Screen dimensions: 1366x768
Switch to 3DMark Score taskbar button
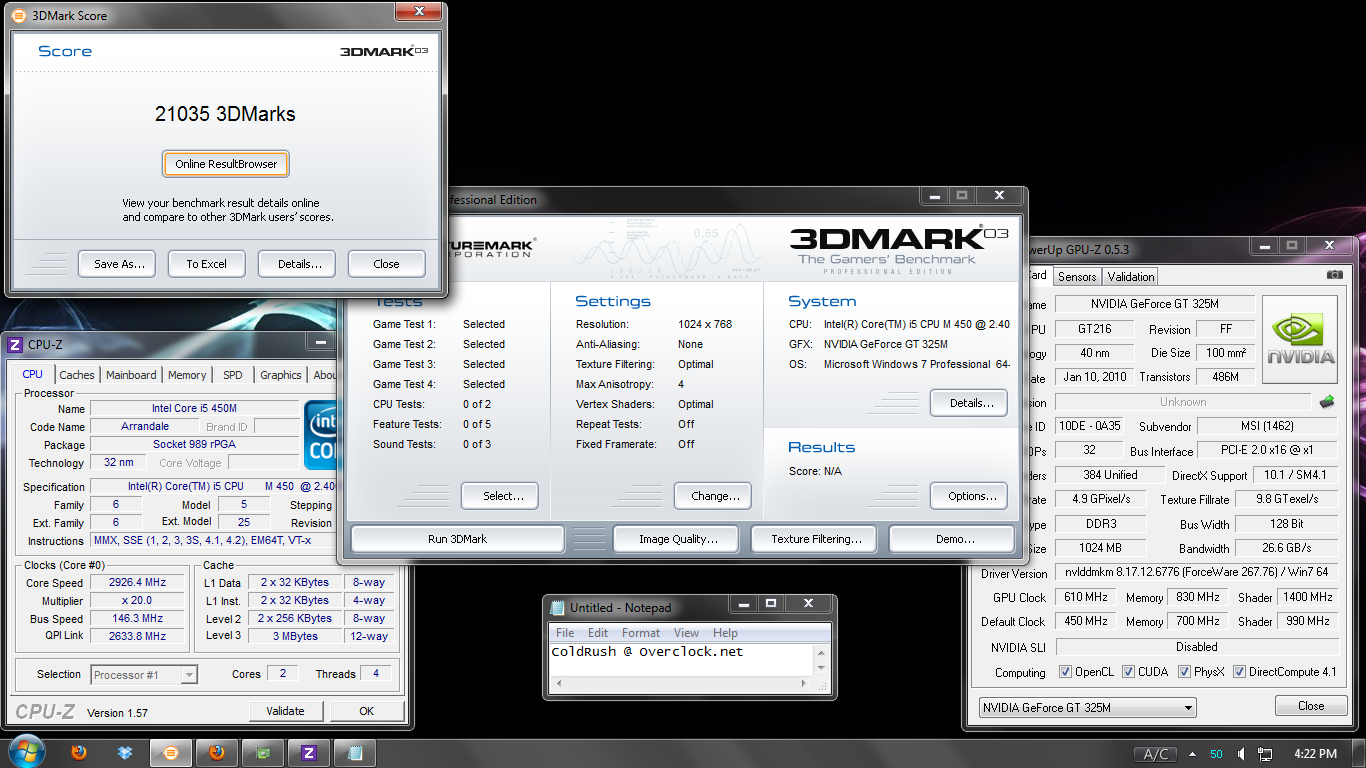click(171, 753)
